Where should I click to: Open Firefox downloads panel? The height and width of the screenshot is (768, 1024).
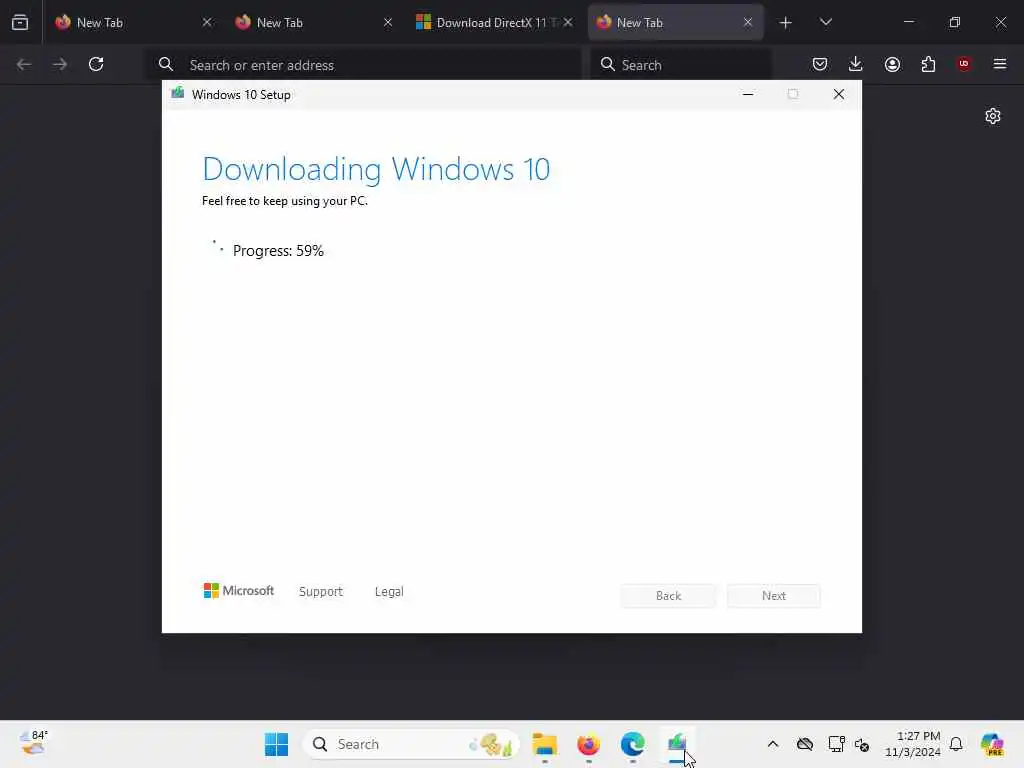[x=856, y=64]
